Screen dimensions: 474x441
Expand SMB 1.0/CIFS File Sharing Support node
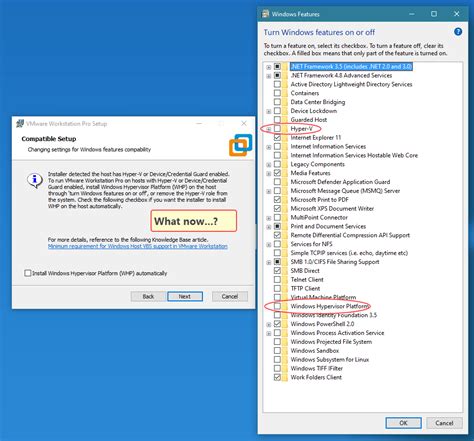[269, 262]
